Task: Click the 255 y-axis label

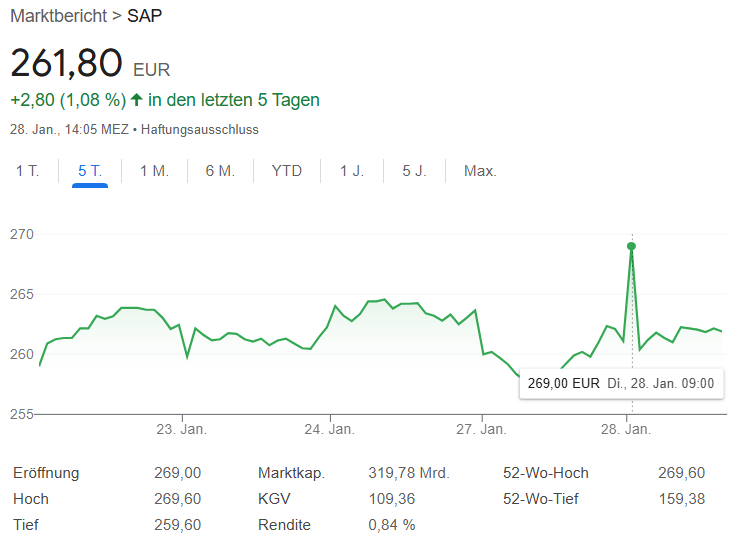Action: pos(22,414)
